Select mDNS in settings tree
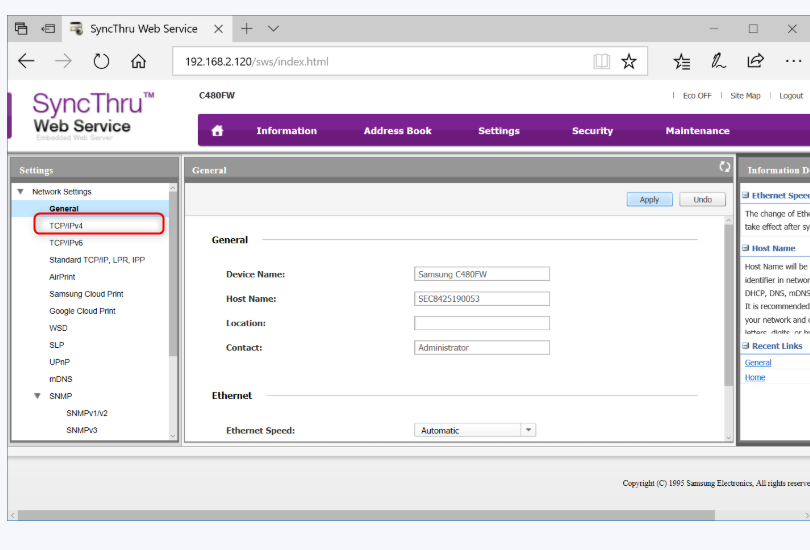This screenshot has width=810, height=550. pos(61,379)
